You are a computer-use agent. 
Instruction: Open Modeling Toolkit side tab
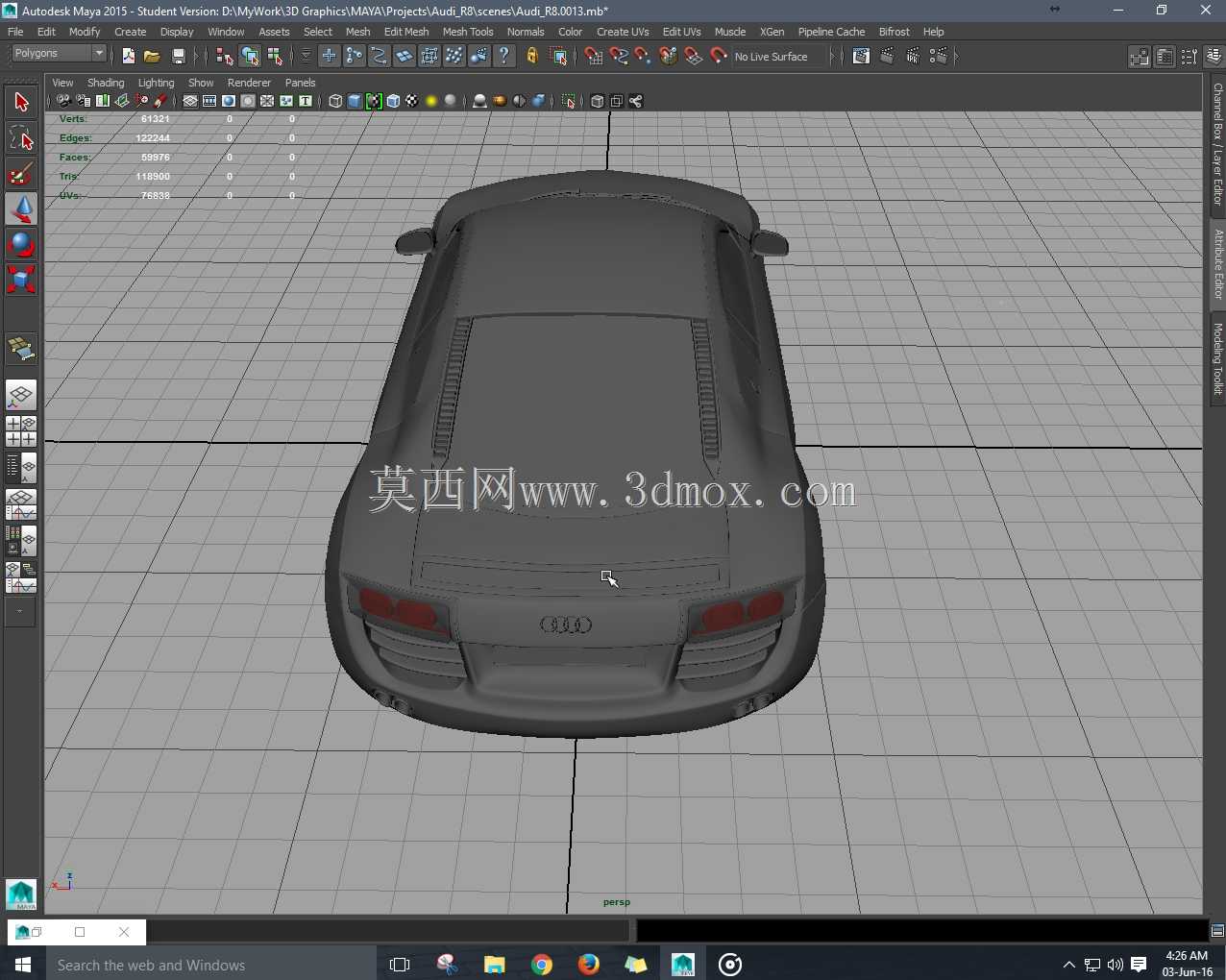click(1217, 358)
